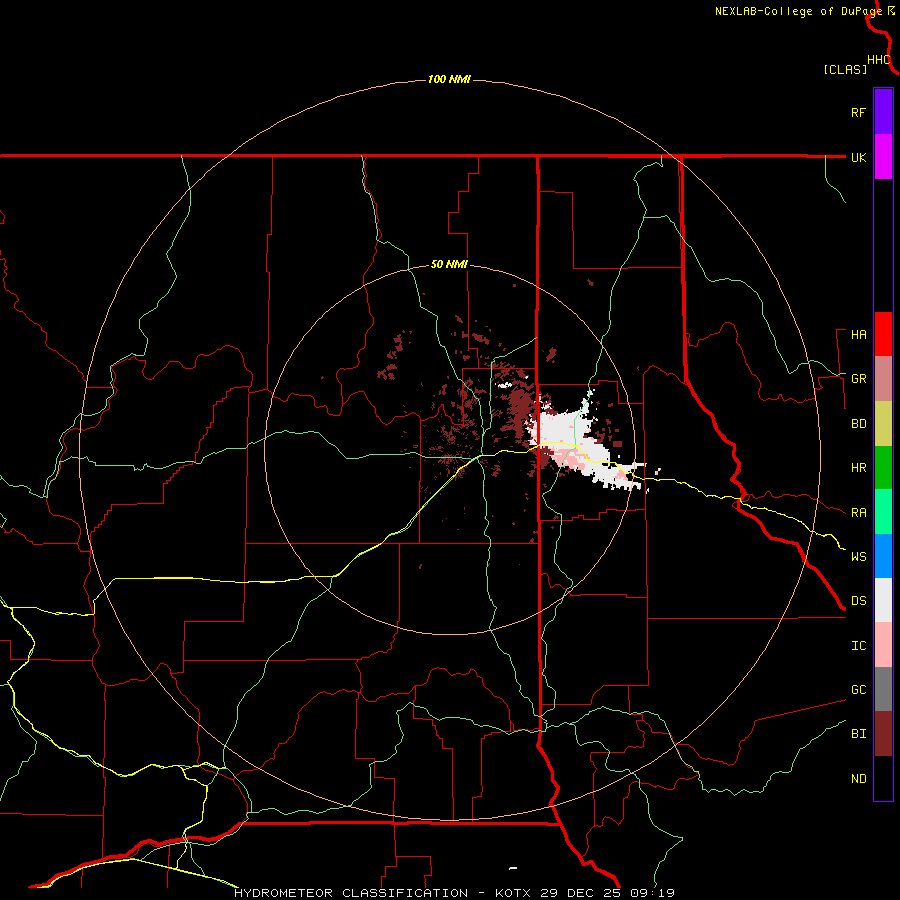Click the gray GC legend swatch
Viewport: 900px width, 900px height.
883,689
